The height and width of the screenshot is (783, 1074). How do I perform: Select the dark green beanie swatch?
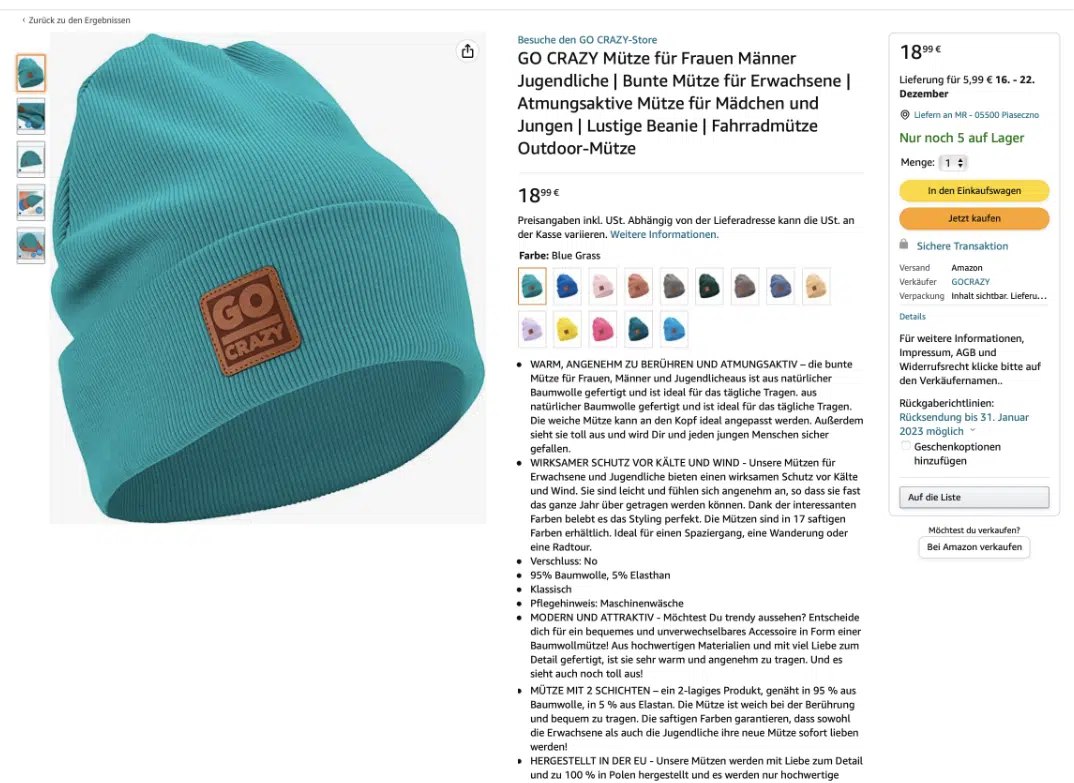(x=709, y=286)
